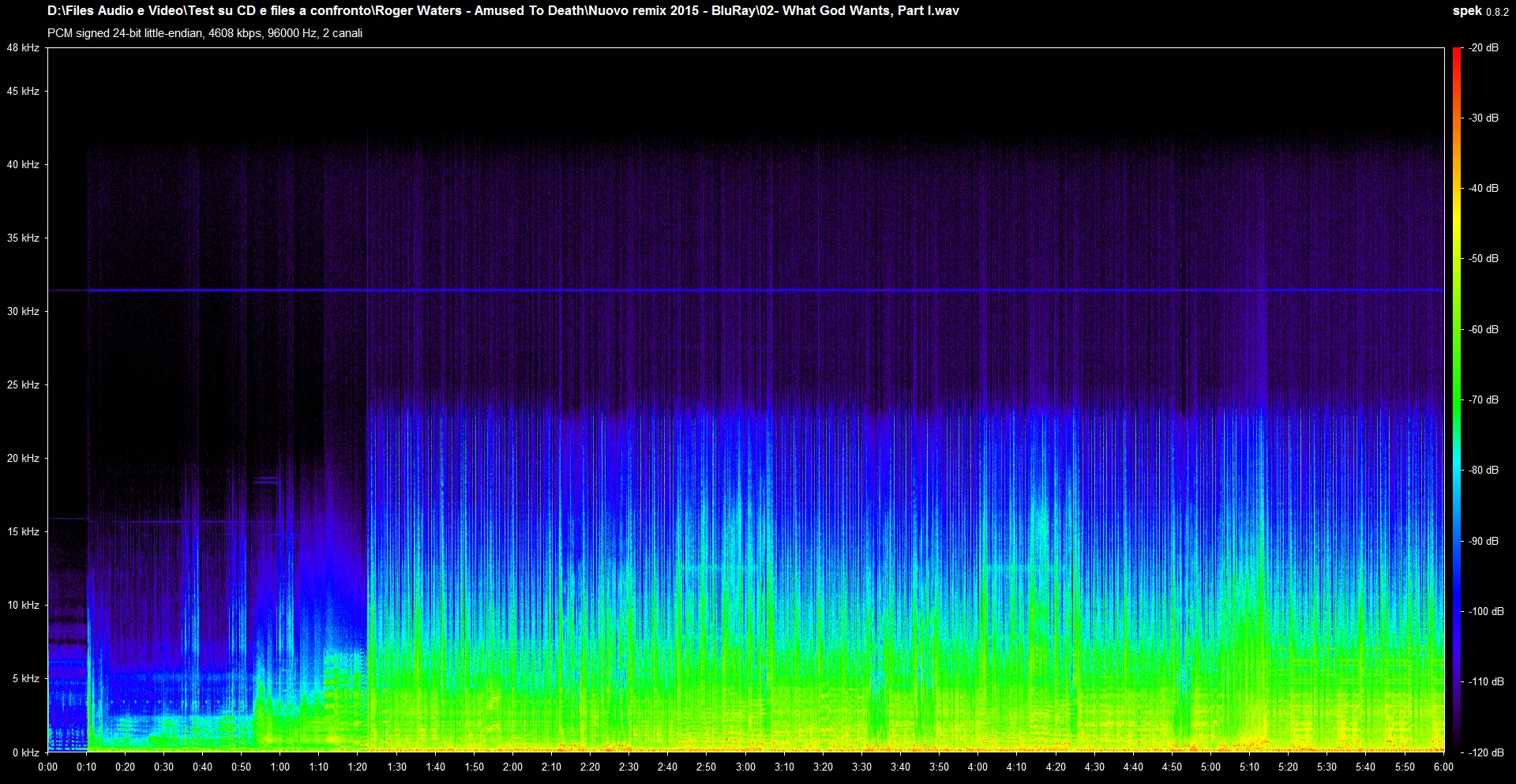Click the 6:00 time axis label
Image resolution: width=1516 pixels, height=784 pixels.
pyautogui.click(x=1443, y=767)
